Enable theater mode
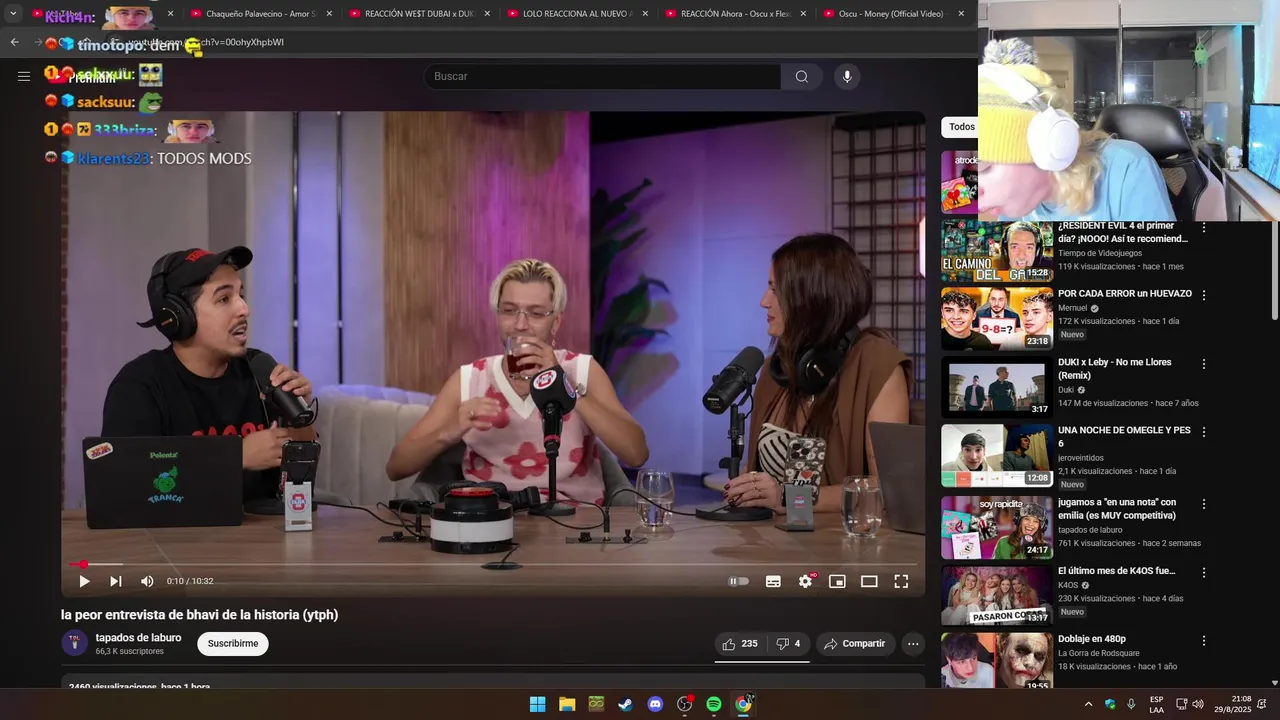 tap(869, 581)
